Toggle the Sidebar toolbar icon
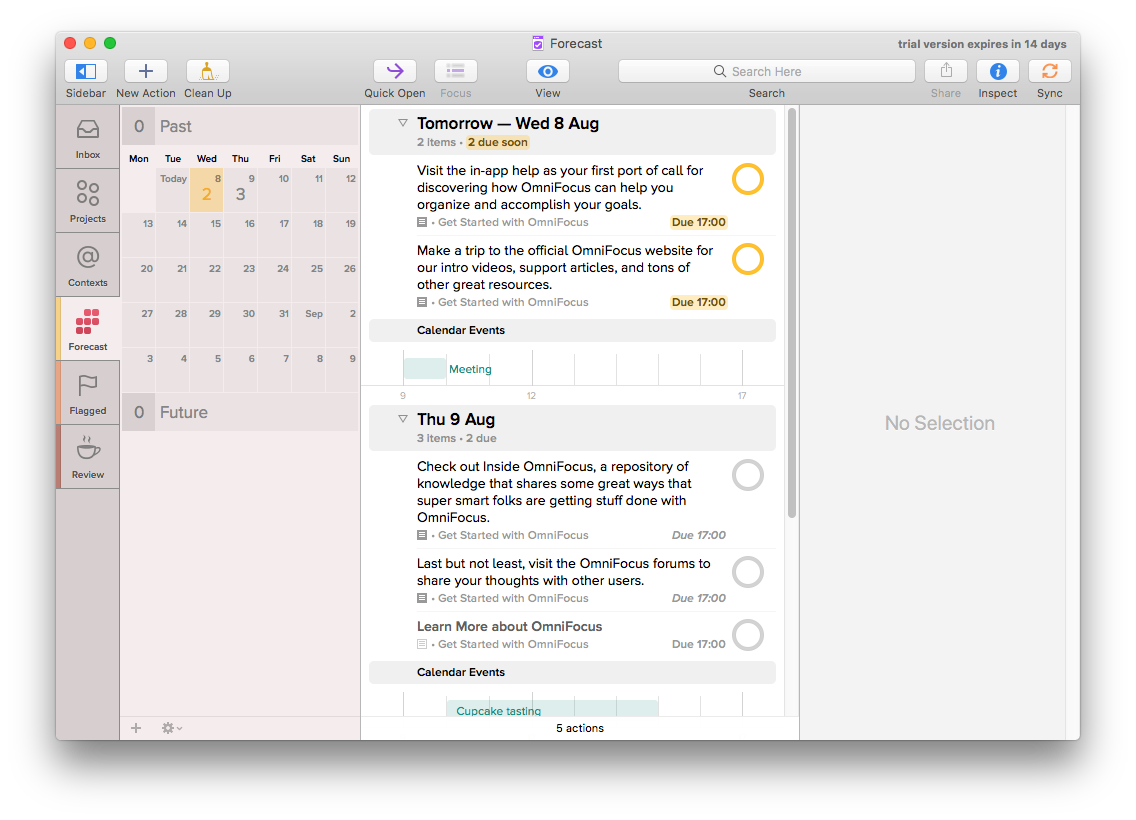Screen dimensions: 1136x820 [x=86, y=72]
